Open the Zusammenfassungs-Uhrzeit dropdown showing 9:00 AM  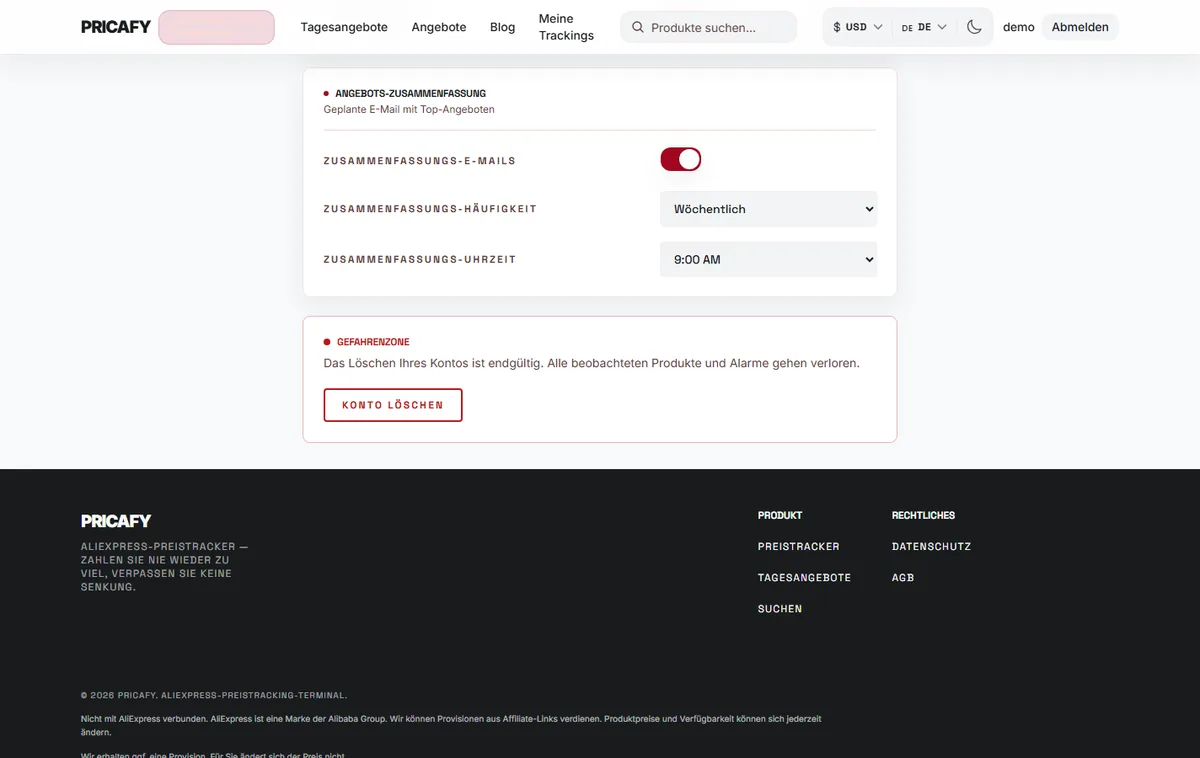click(x=768, y=259)
